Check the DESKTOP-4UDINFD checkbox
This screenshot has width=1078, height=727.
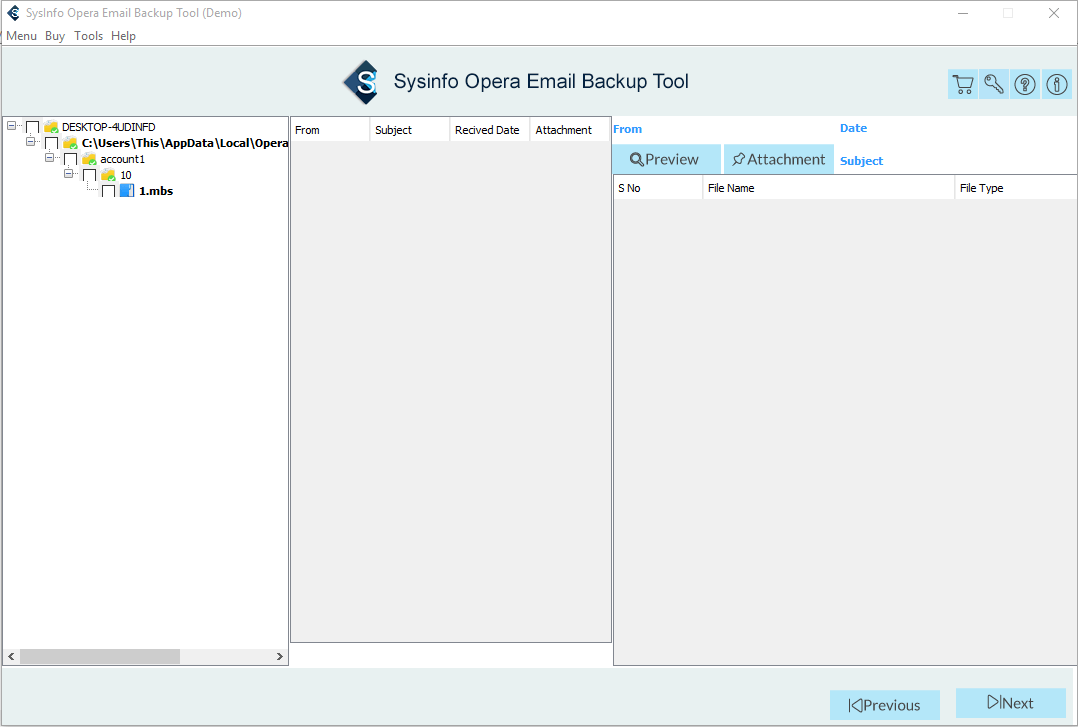(32, 127)
